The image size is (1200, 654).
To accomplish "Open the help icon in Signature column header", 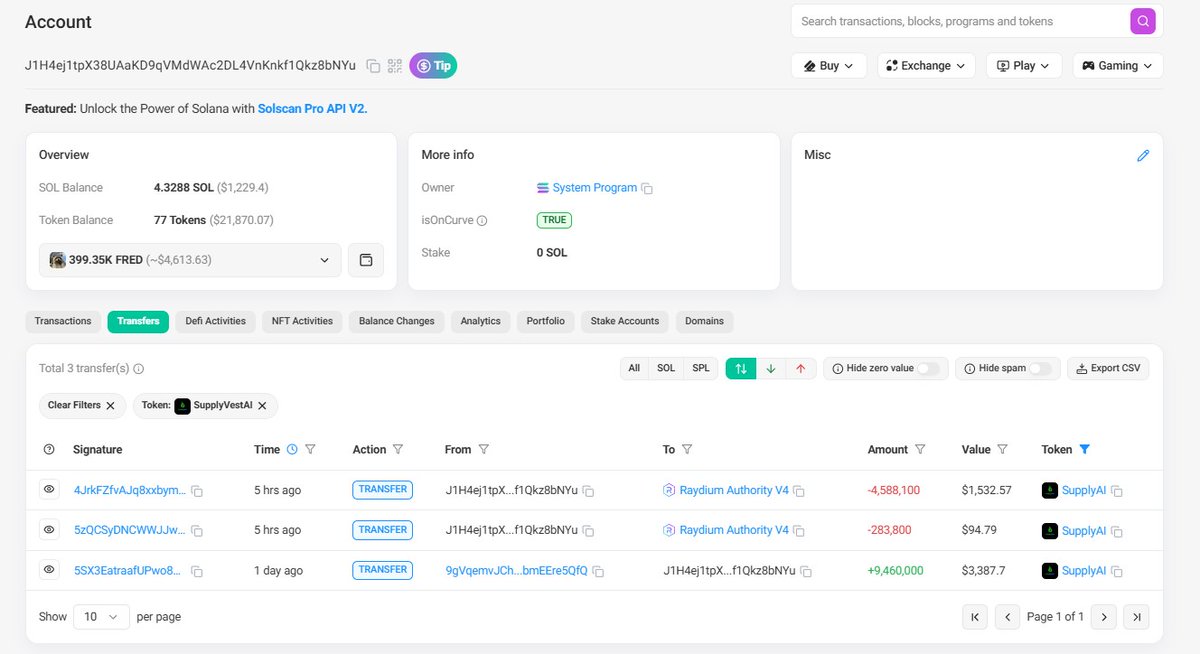I will (49, 450).
